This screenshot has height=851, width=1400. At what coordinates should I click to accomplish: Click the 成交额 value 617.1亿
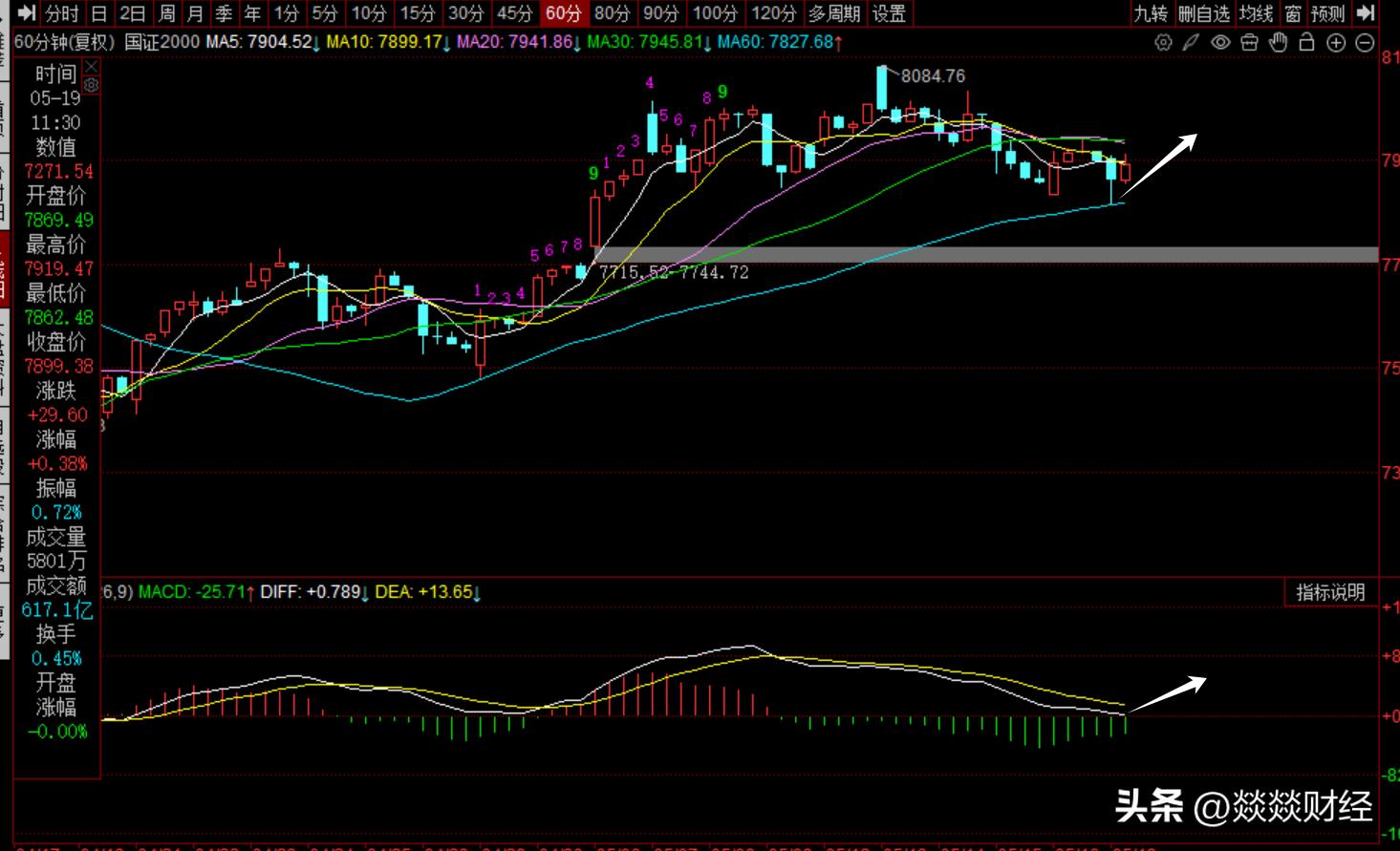coord(57,609)
